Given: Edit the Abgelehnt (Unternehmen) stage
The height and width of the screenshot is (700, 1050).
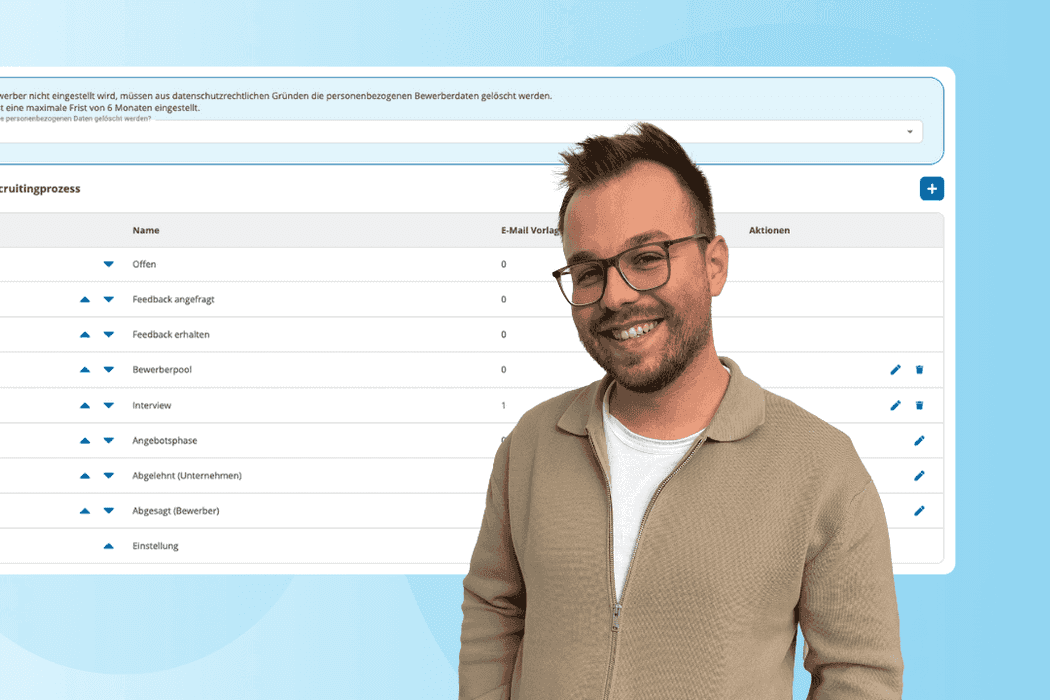Looking at the screenshot, I should coord(919,475).
